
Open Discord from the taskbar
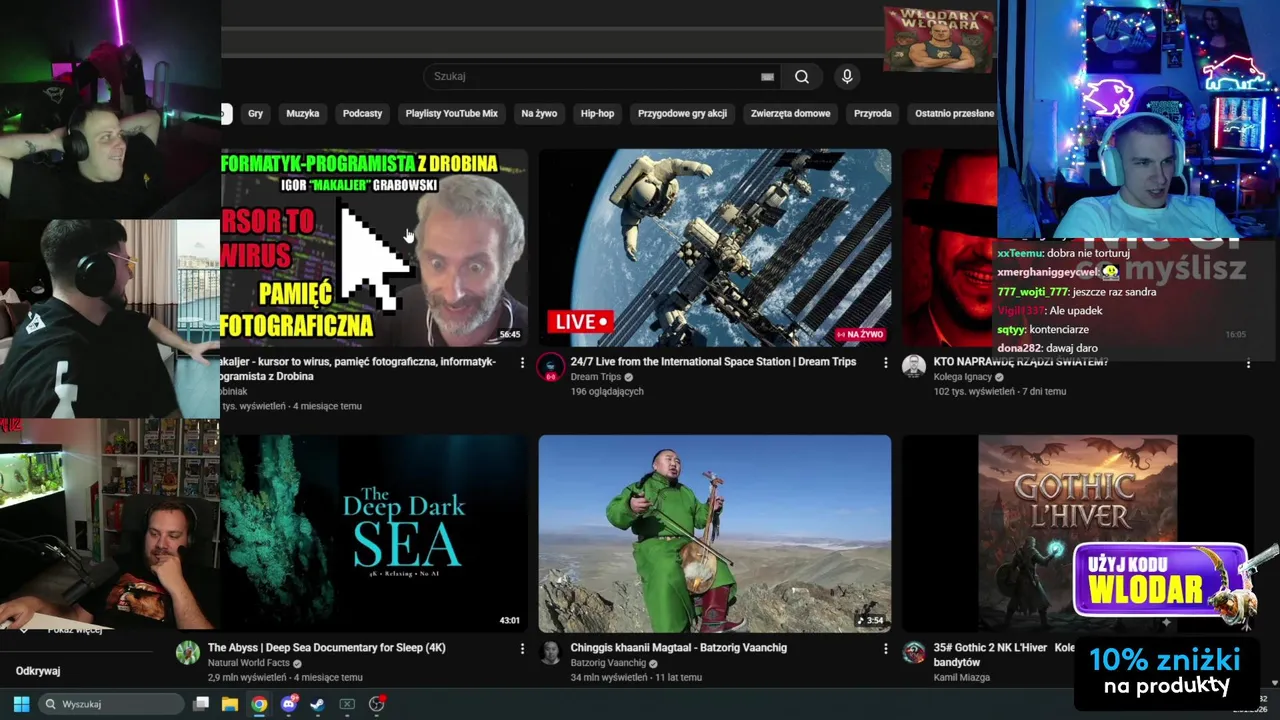[x=289, y=704]
